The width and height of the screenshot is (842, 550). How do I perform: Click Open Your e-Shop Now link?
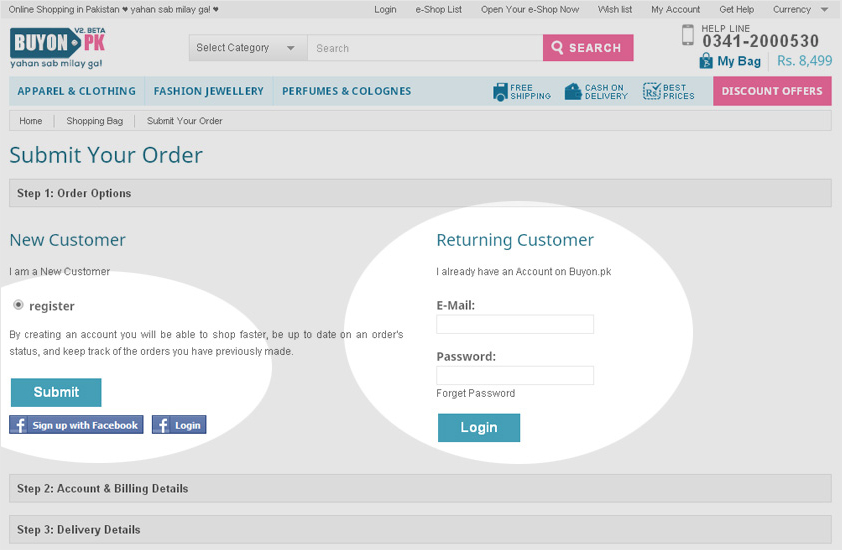[529, 9]
